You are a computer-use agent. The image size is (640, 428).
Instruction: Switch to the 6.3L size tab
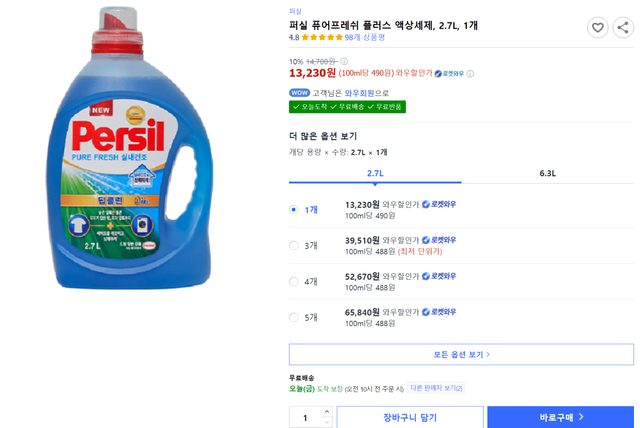(x=547, y=173)
